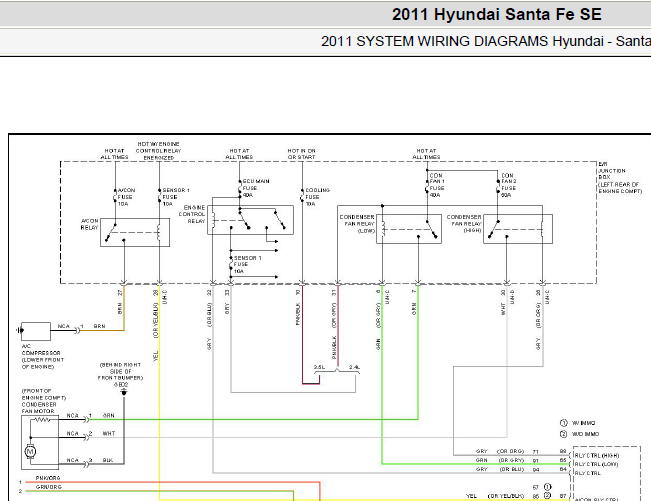Click the CONDENSER FAN RELAY (LOW) label
The width and height of the screenshot is (651, 501).
coord(357,224)
